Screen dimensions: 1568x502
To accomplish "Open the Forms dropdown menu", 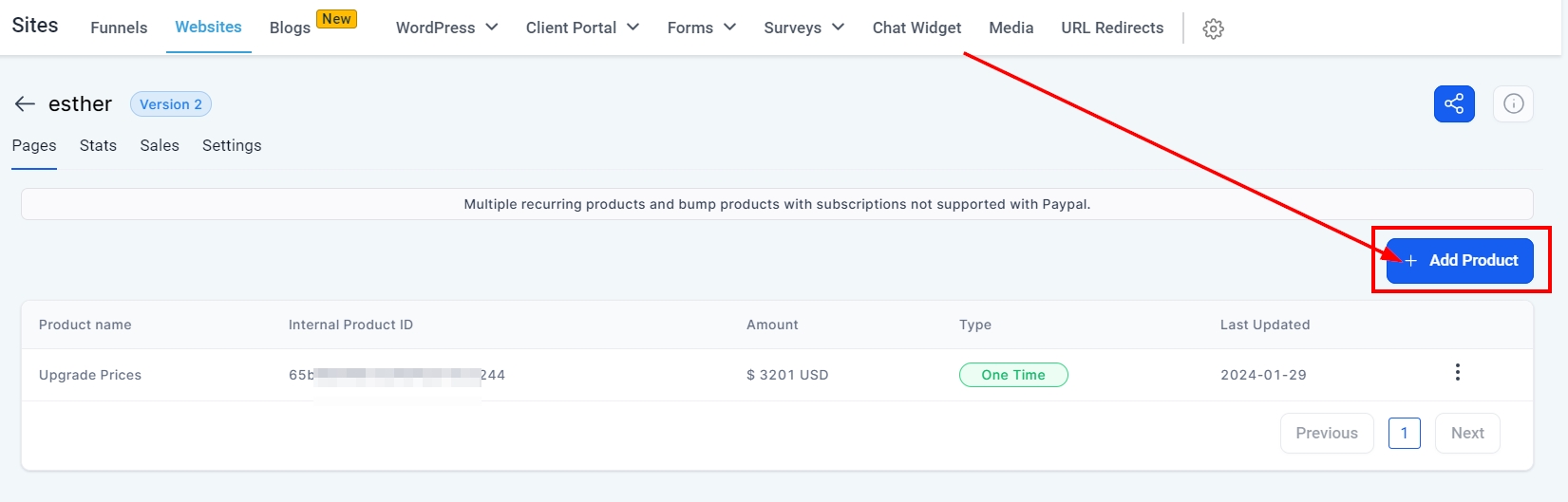I will [701, 28].
